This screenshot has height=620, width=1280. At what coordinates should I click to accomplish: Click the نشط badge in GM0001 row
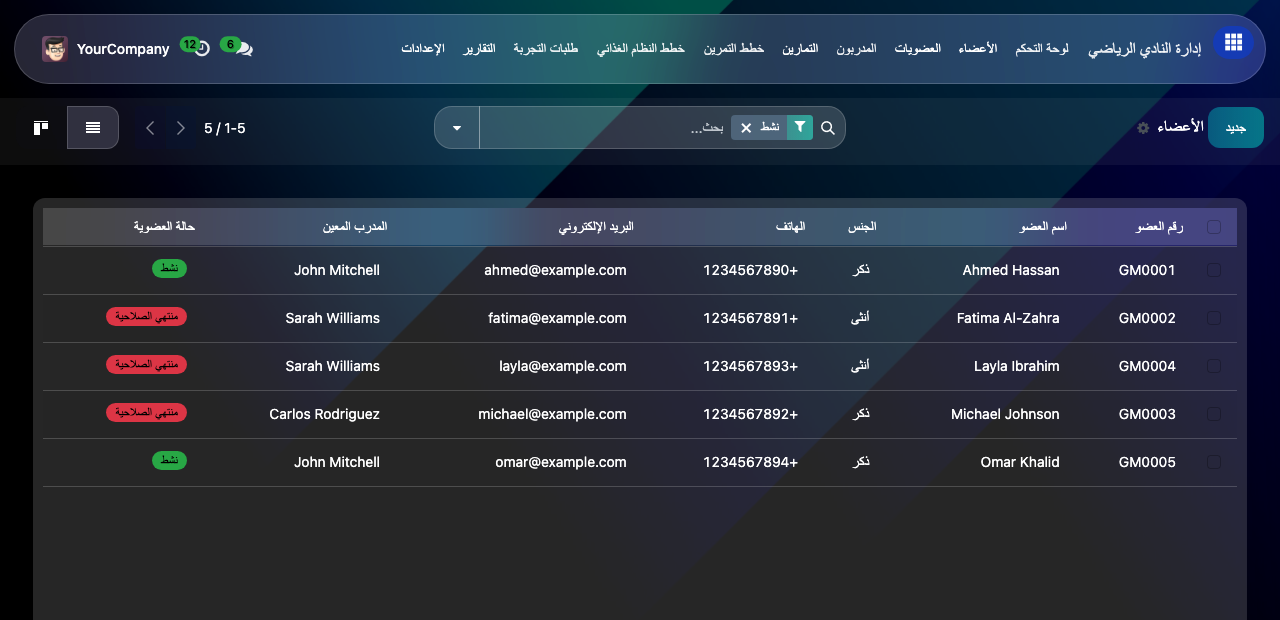click(169, 269)
